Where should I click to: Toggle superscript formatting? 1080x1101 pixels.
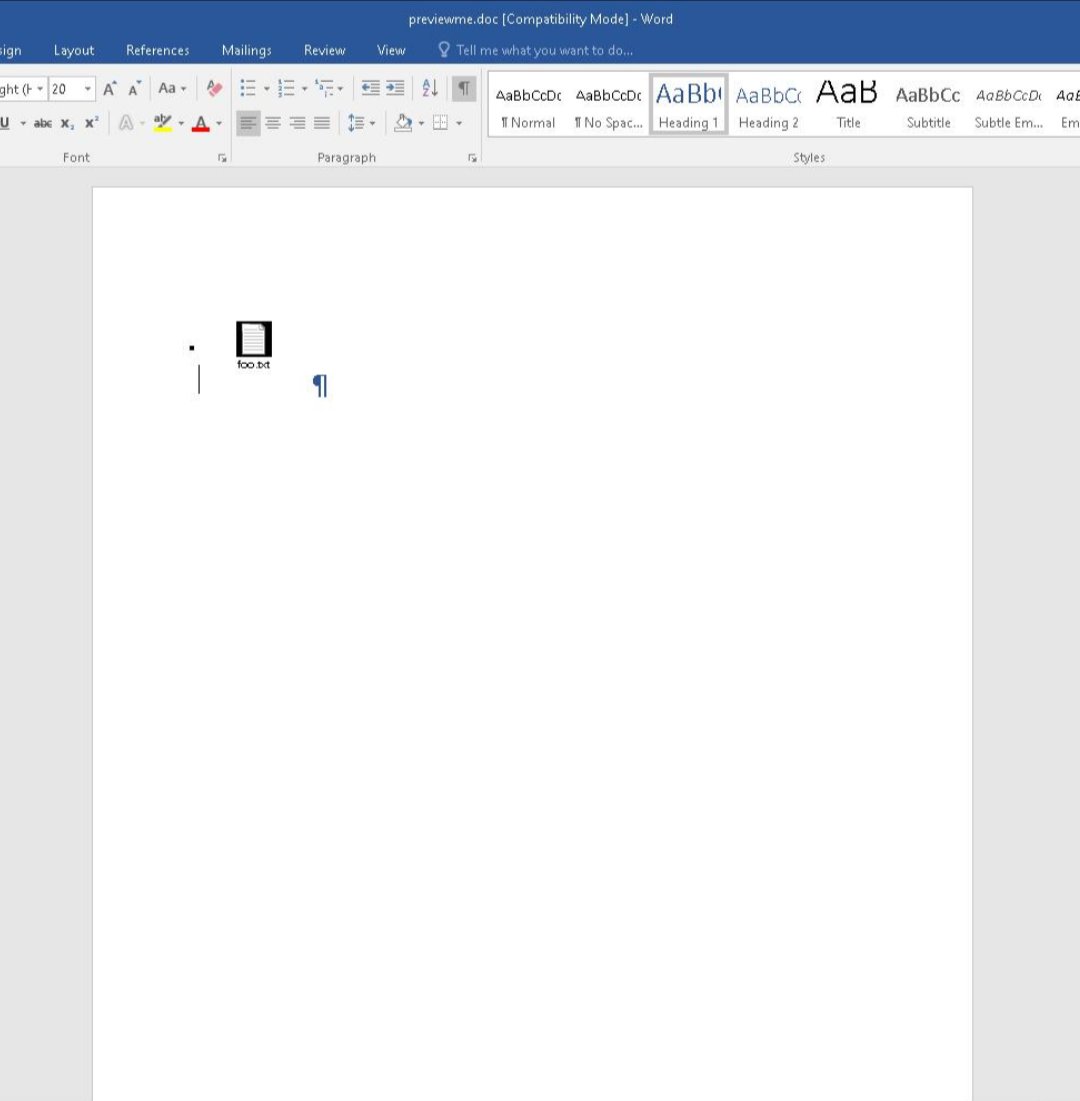click(x=91, y=124)
